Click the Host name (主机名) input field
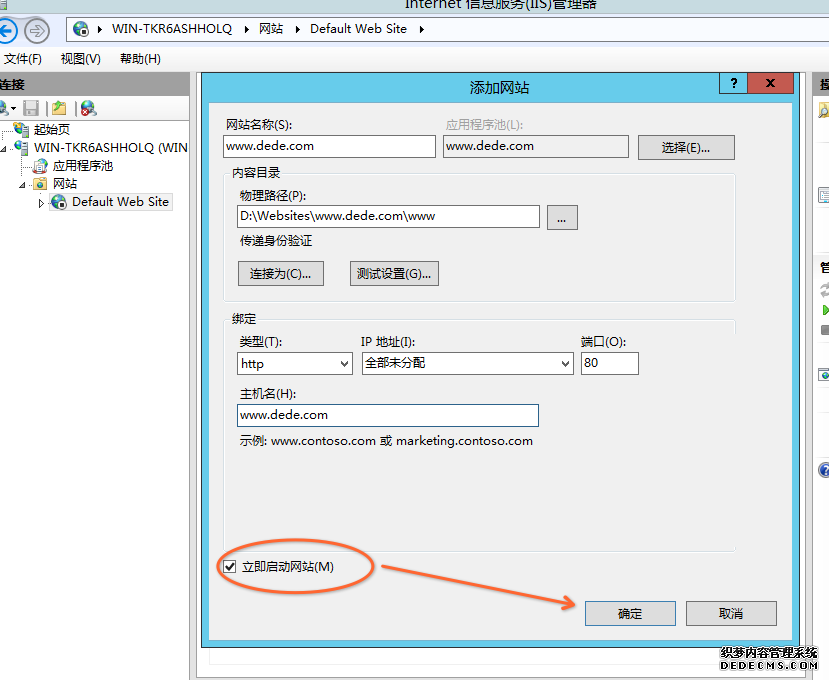 point(388,415)
